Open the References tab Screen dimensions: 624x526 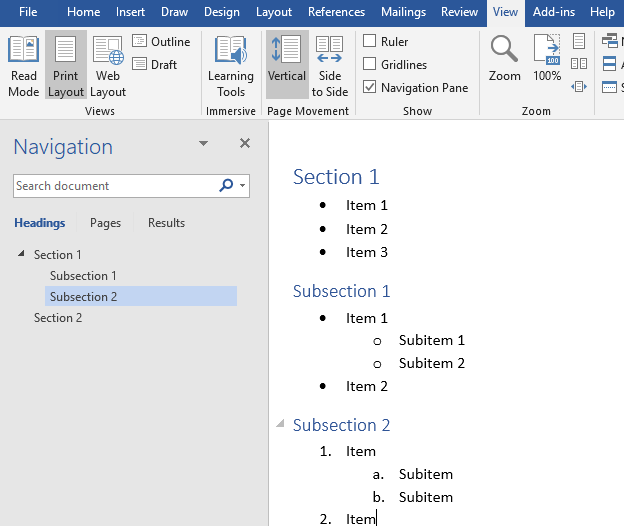tap(336, 12)
